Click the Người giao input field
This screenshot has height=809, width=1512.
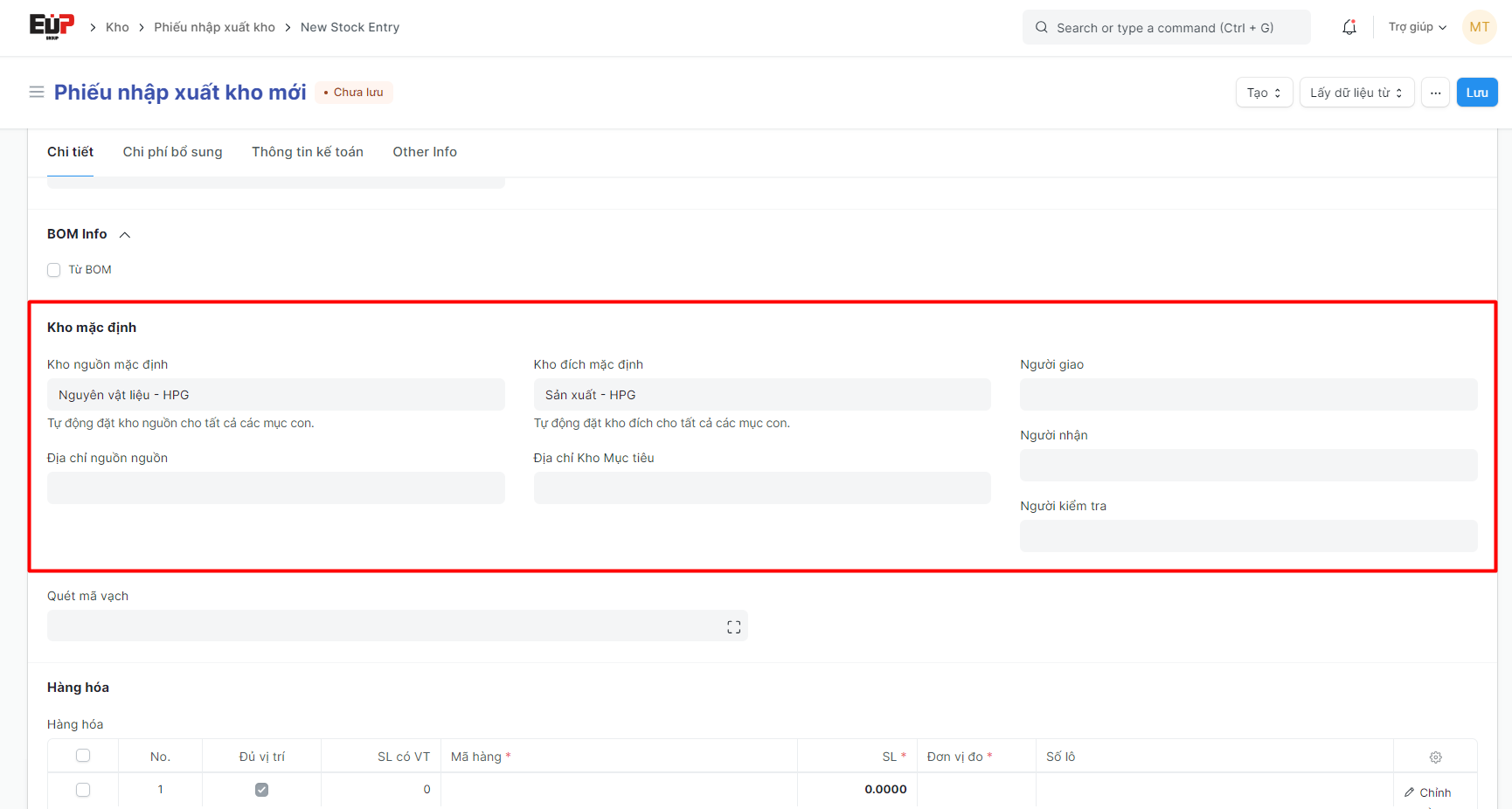(1248, 395)
